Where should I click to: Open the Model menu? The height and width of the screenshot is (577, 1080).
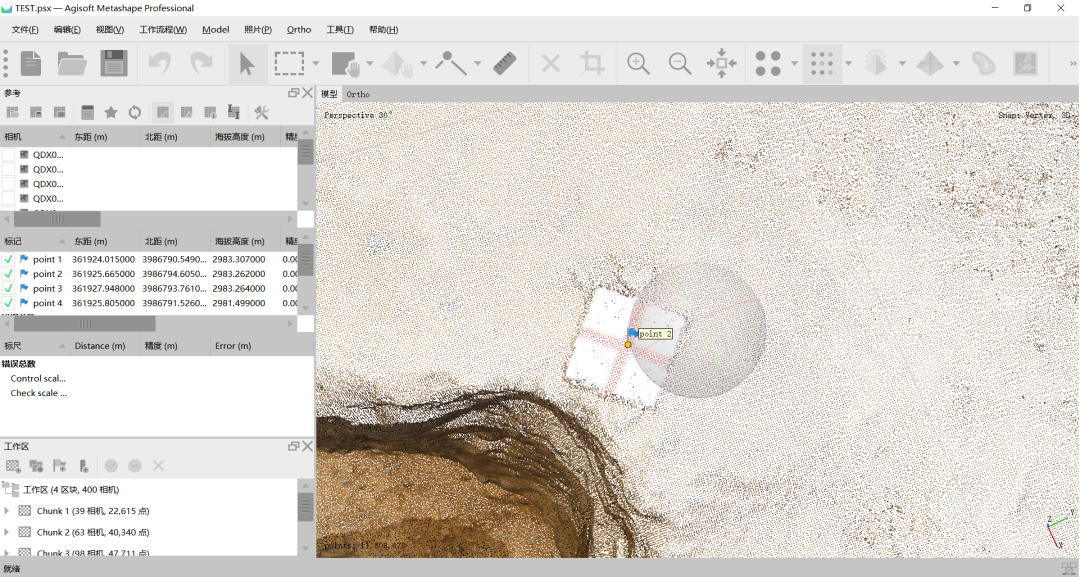click(216, 30)
